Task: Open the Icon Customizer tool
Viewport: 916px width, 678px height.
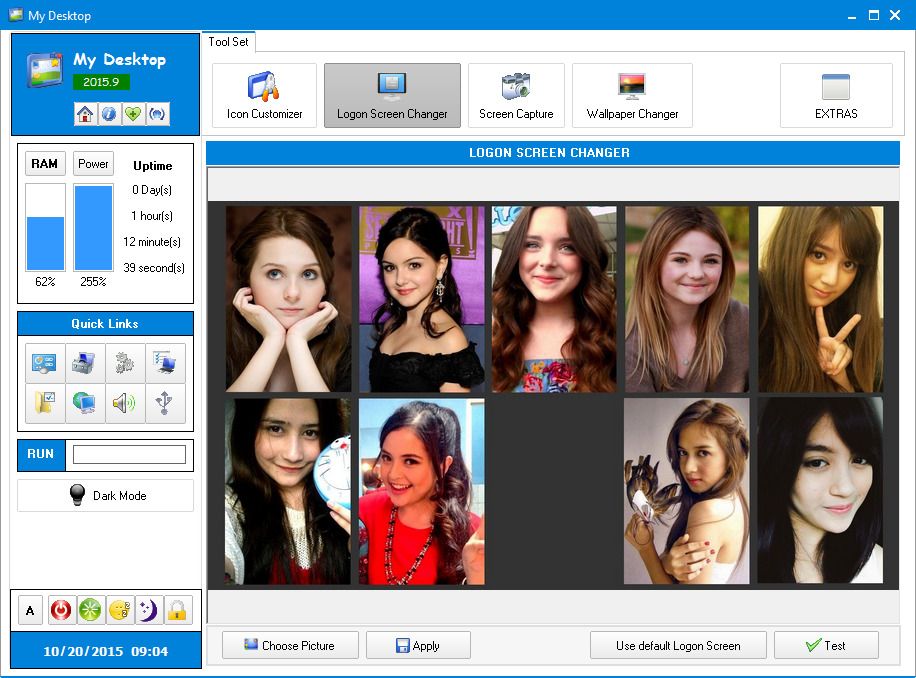Action: point(262,95)
